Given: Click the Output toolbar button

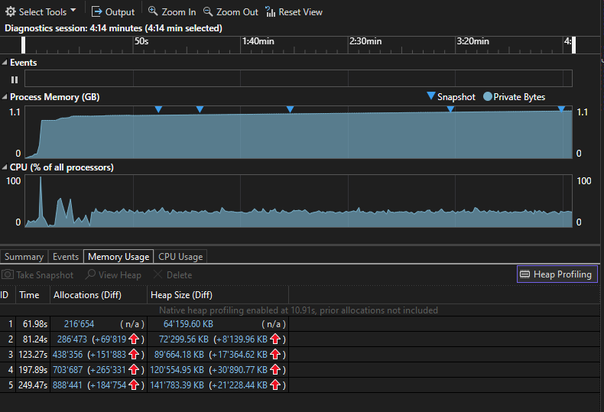Looking at the screenshot, I should (x=113, y=12).
